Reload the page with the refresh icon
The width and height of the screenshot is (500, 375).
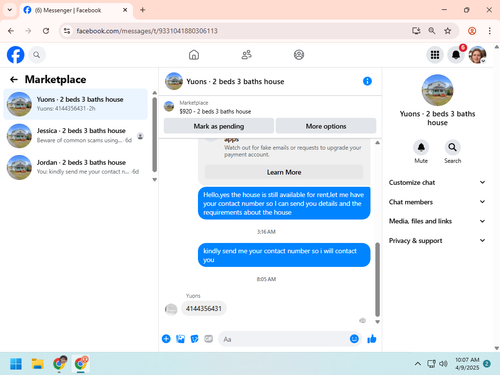[x=46, y=31]
